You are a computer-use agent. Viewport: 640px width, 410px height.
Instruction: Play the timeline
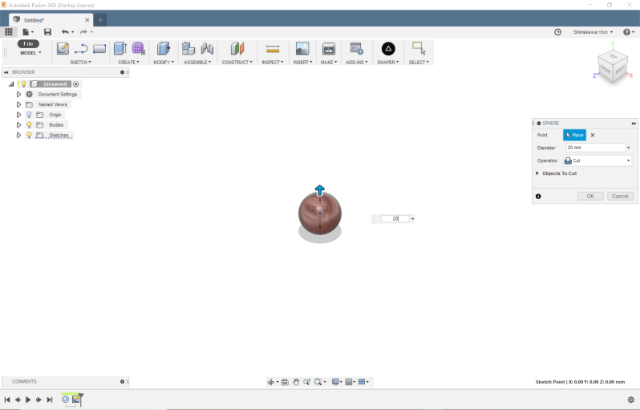coord(28,400)
